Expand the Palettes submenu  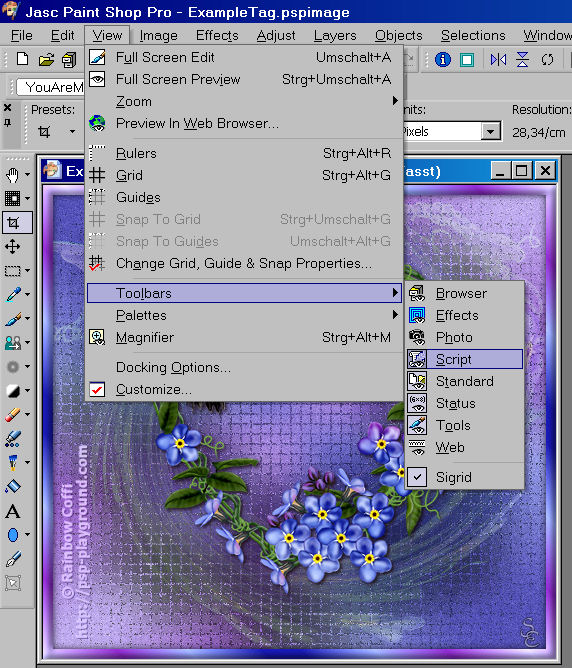pos(244,315)
